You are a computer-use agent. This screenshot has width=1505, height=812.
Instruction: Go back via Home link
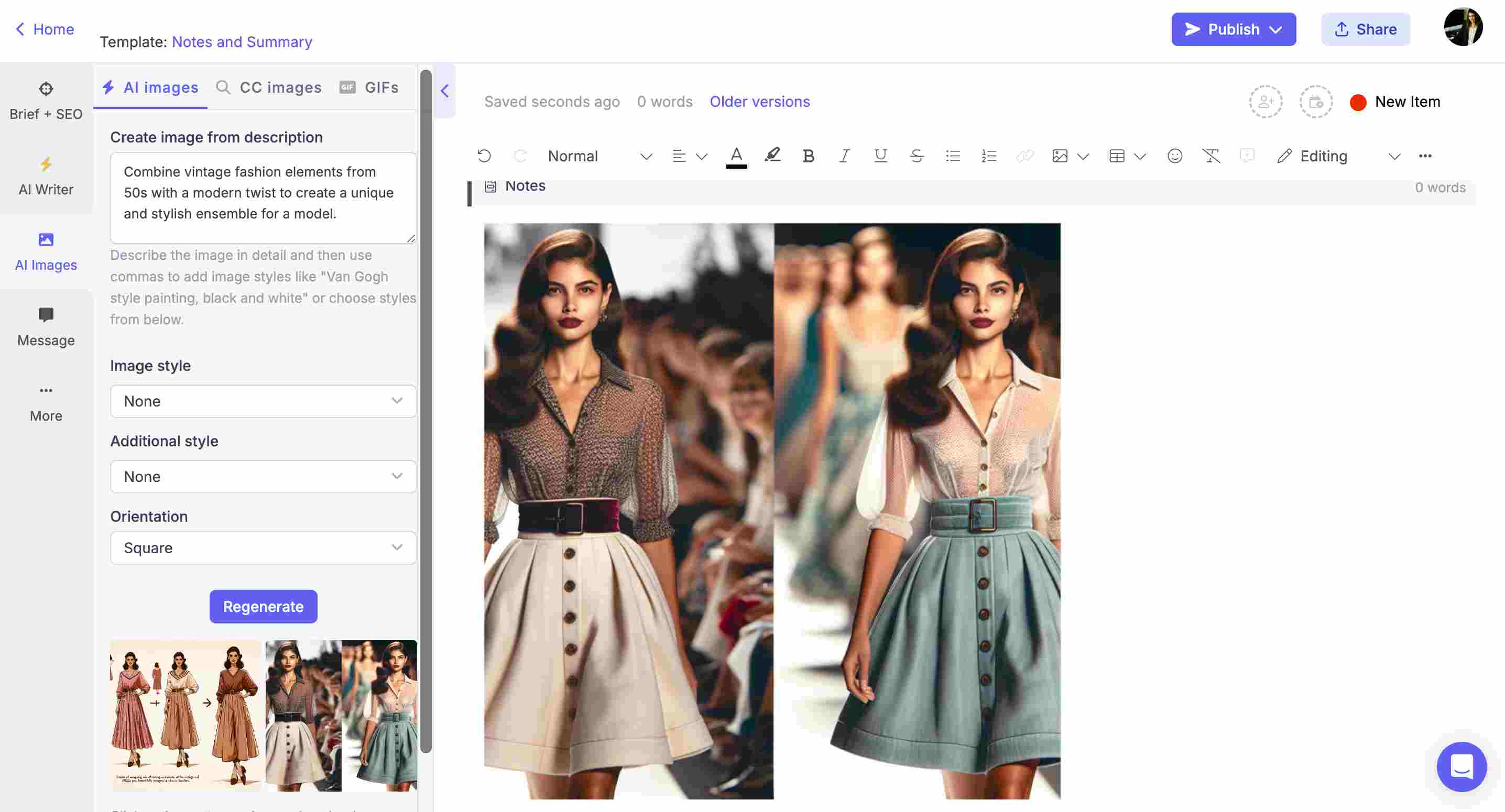click(45, 29)
